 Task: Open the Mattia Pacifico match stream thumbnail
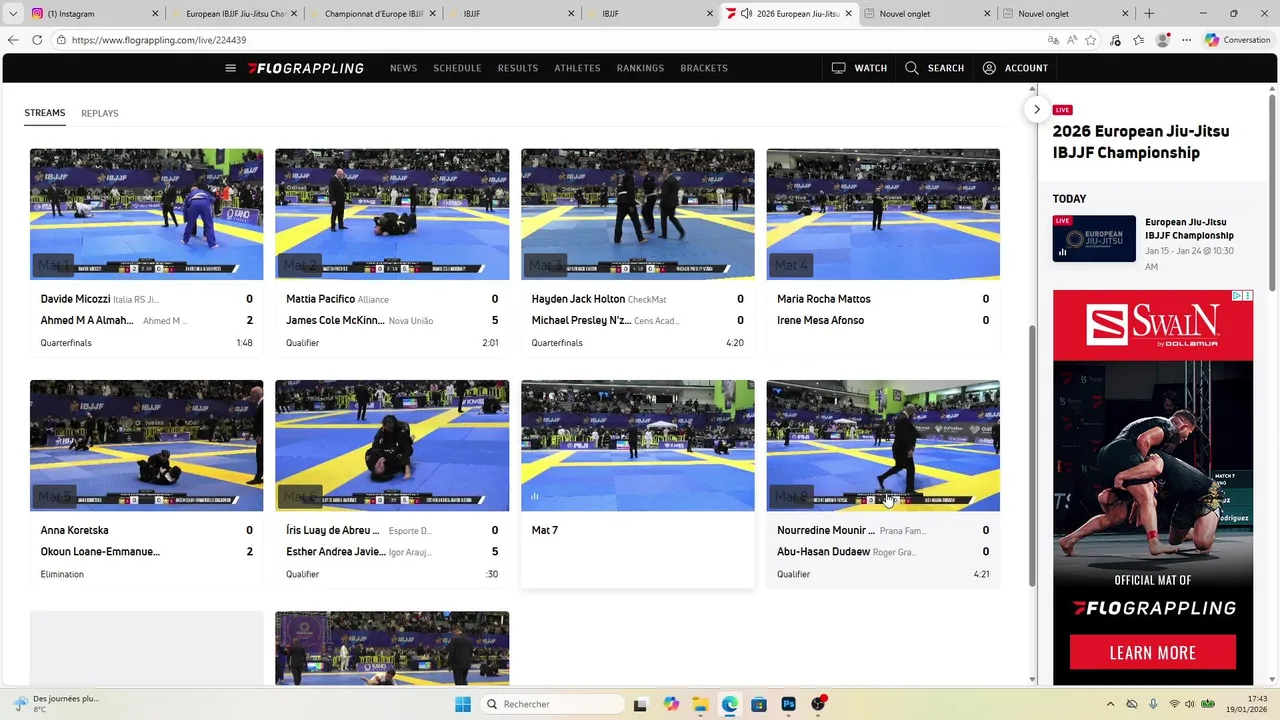pyautogui.click(x=392, y=214)
